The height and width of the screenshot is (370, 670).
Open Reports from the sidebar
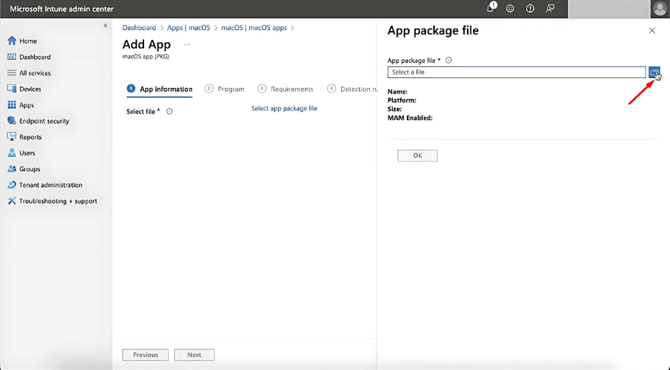pyautogui.click(x=30, y=137)
